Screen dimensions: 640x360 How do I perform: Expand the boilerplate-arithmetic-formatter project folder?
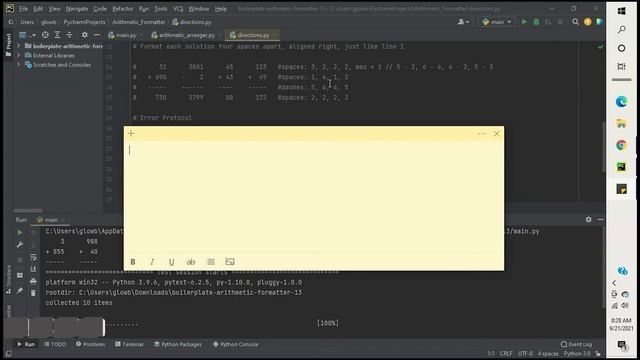click(x=18, y=46)
